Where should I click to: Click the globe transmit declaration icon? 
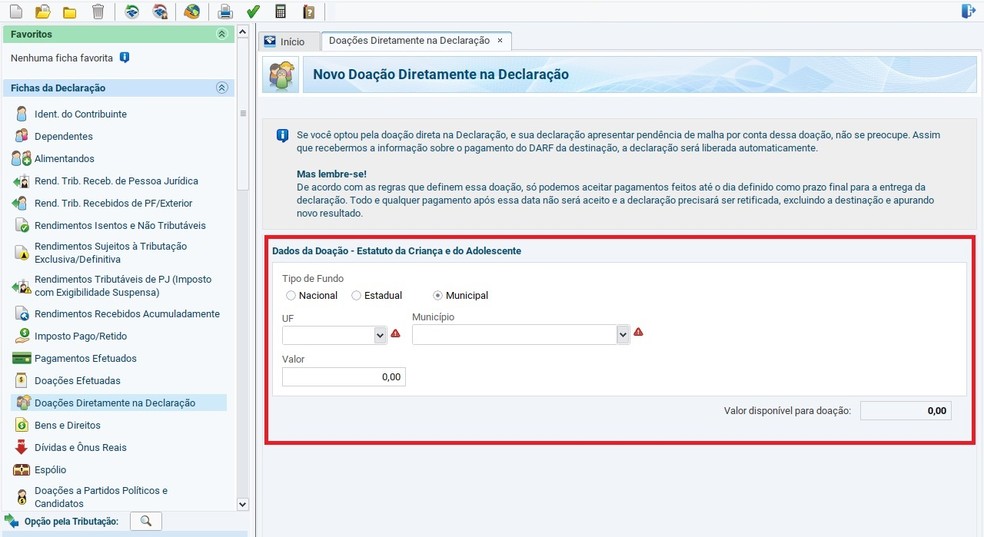[x=192, y=11]
